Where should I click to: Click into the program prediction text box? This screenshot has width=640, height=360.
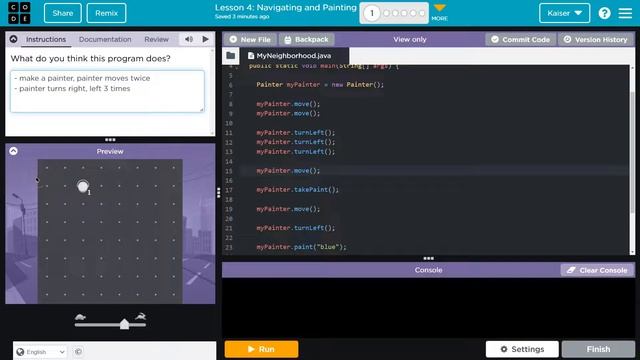click(x=107, y=91)
